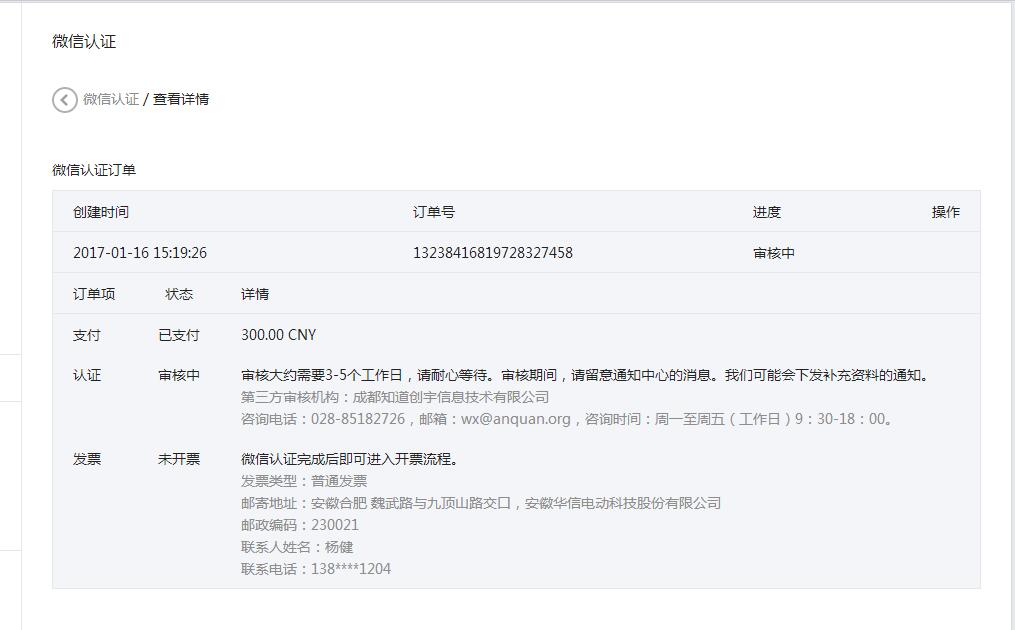Click the 操作 column header
Screen dimensions: 1015x630
tap(946, 212)
